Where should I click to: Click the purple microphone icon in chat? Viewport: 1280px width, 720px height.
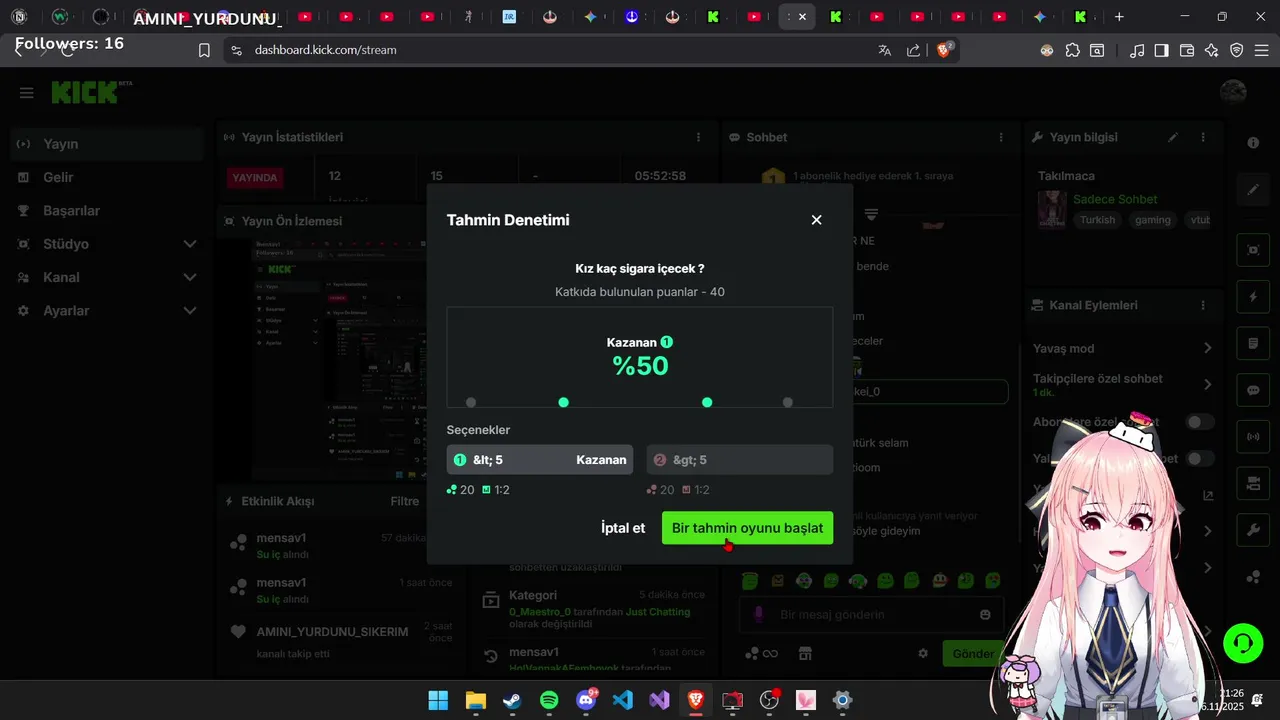[x=759, y=614]
